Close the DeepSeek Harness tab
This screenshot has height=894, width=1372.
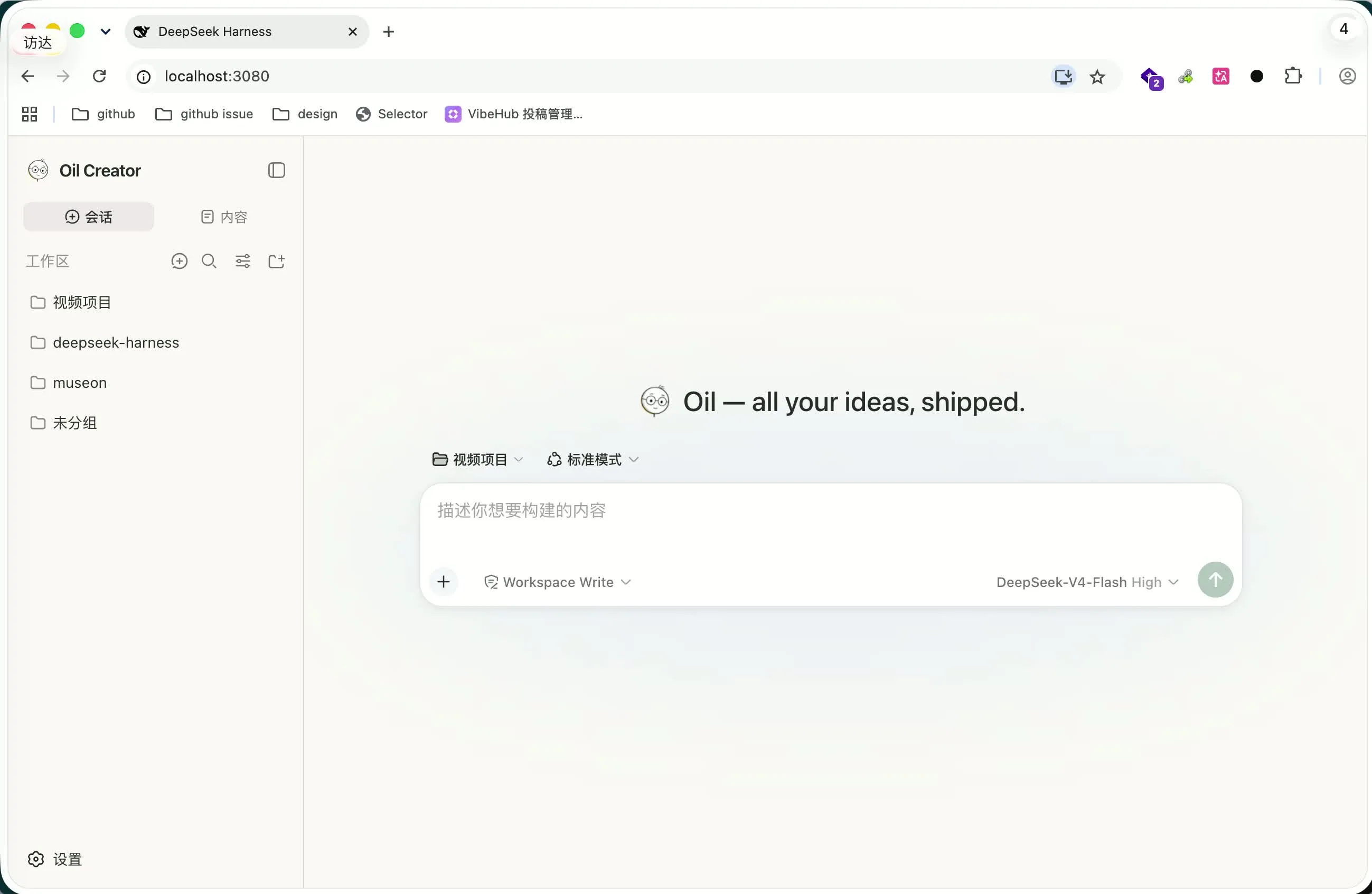[x=353, y=32]
